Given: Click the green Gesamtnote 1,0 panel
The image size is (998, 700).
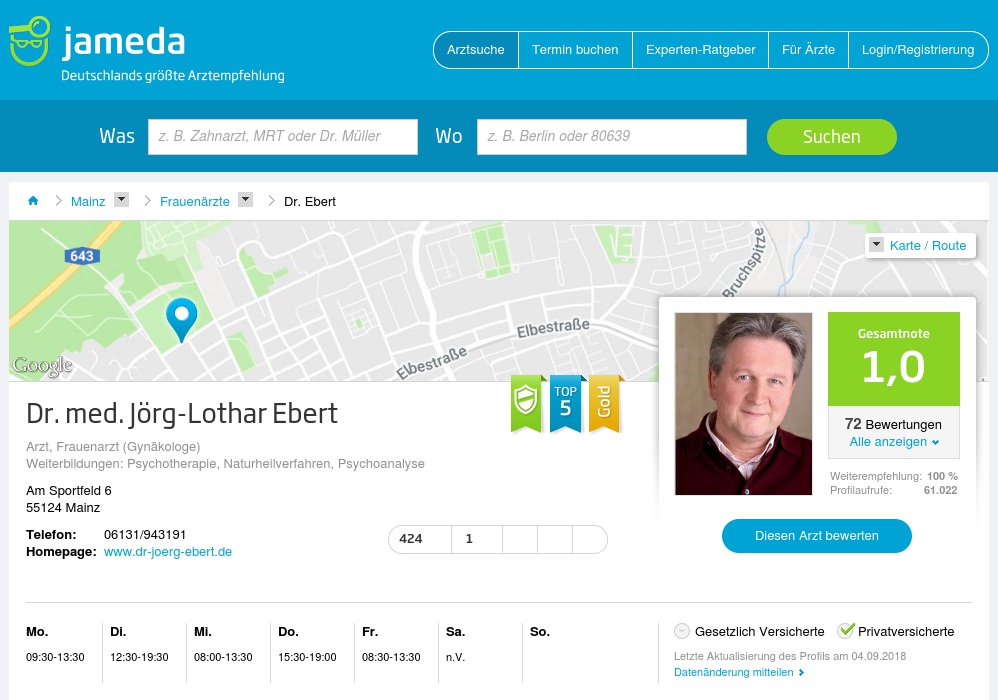Looking at the screenshot, I should click(x=893, y=358).
